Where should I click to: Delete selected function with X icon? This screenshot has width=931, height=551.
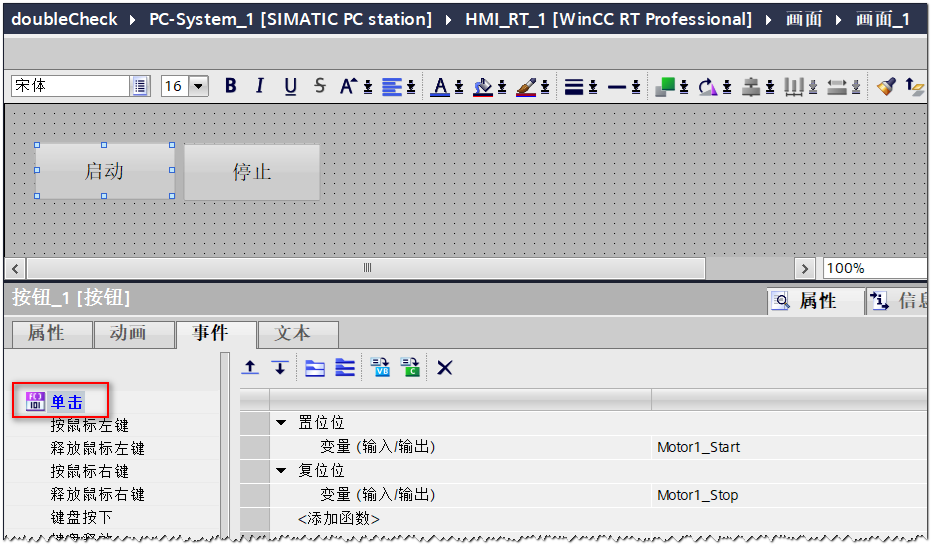445,368
